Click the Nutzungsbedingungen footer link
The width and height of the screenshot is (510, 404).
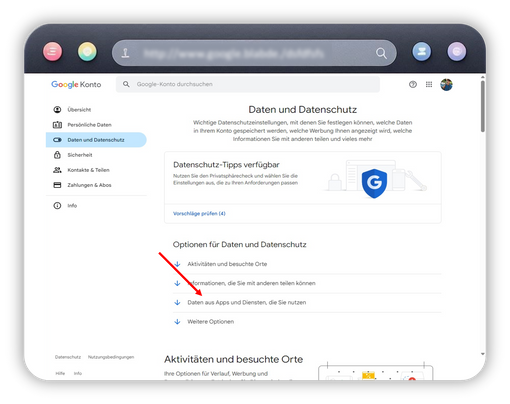point(111,357)
